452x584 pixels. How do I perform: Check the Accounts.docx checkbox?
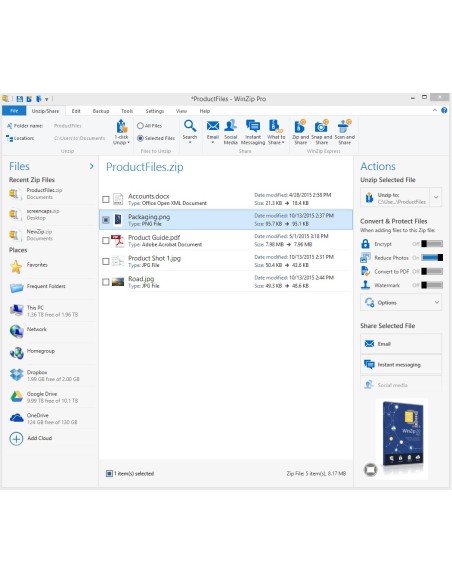(x=106, y=200)
